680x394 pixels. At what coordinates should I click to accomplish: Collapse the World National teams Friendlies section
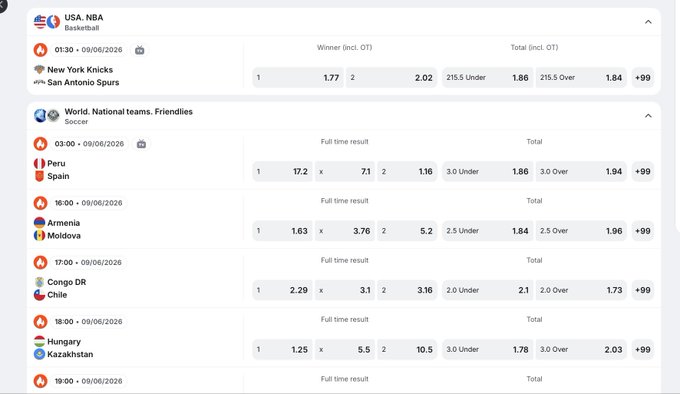(x=648, y=116)
